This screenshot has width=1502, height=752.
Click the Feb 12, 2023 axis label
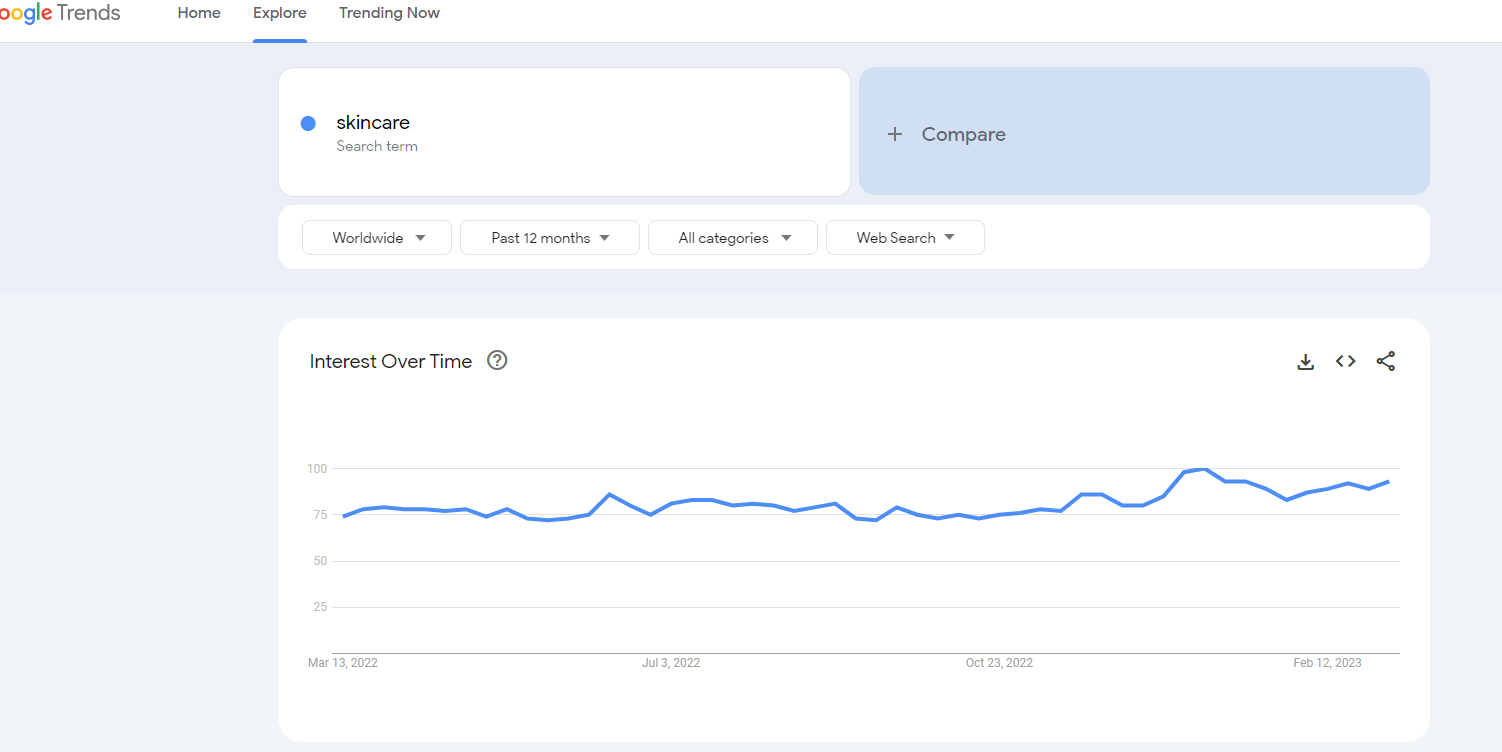pyautogui.click(x=1327, y=663)
